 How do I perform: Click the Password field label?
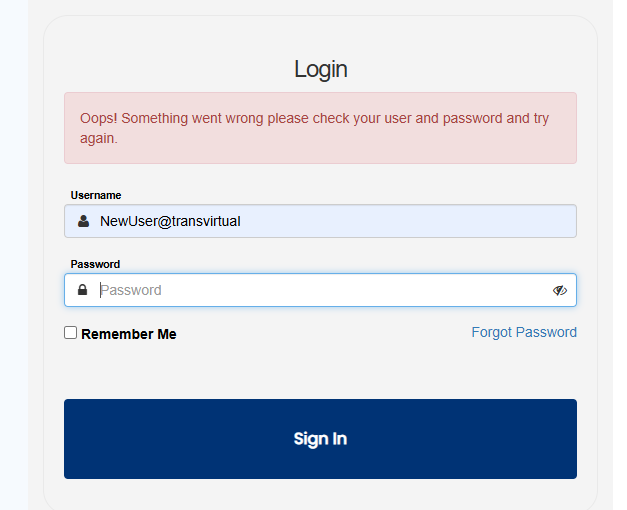tap(95, 264)
